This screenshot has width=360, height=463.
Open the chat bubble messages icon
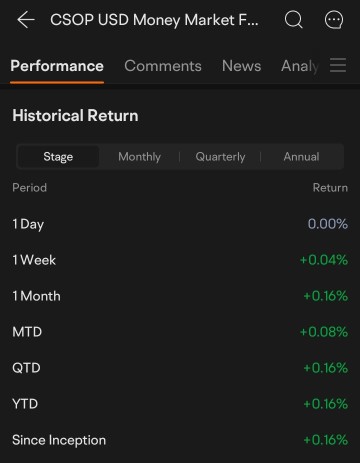(334, 20)
